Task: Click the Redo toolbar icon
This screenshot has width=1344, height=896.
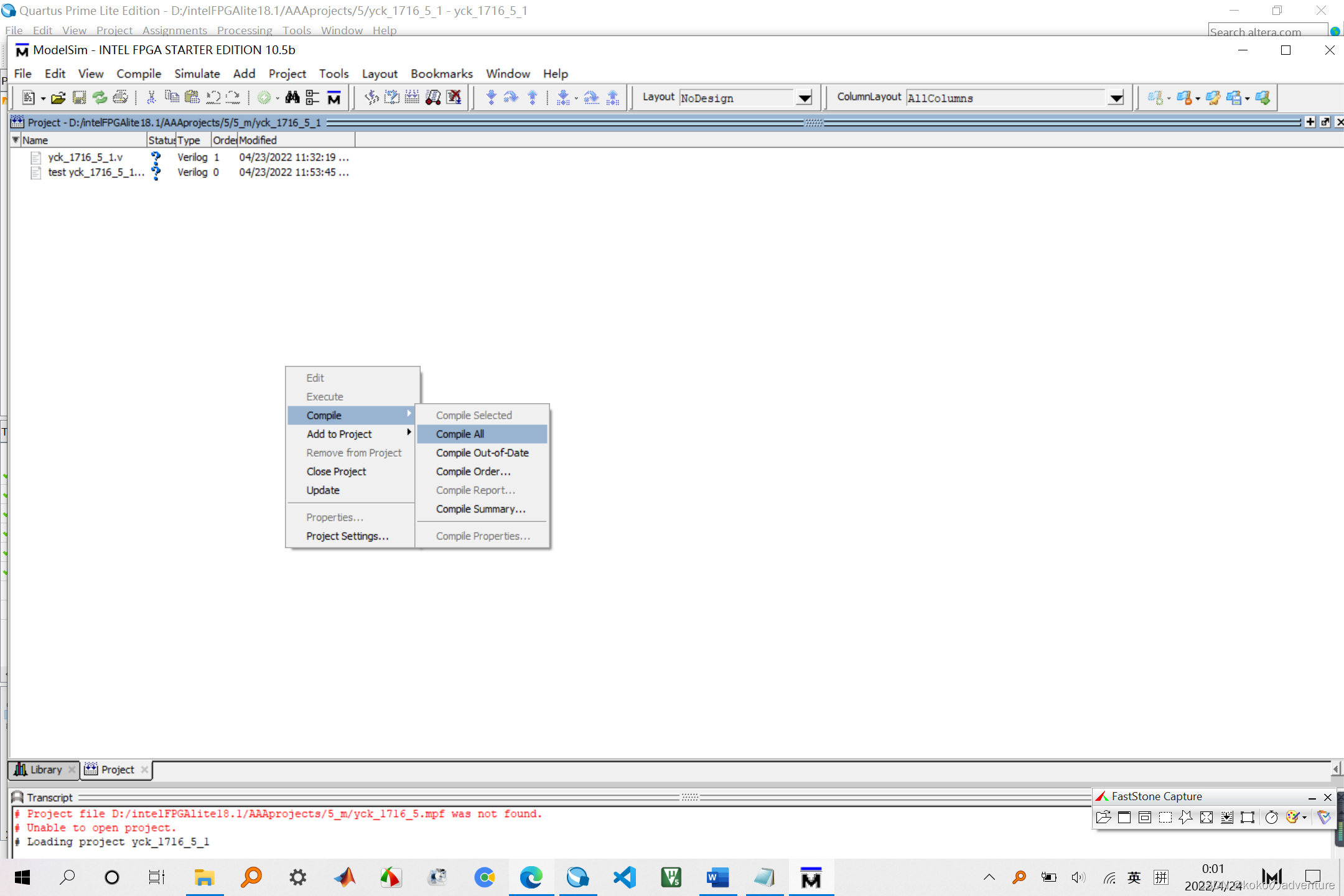Action: point(233,98)
